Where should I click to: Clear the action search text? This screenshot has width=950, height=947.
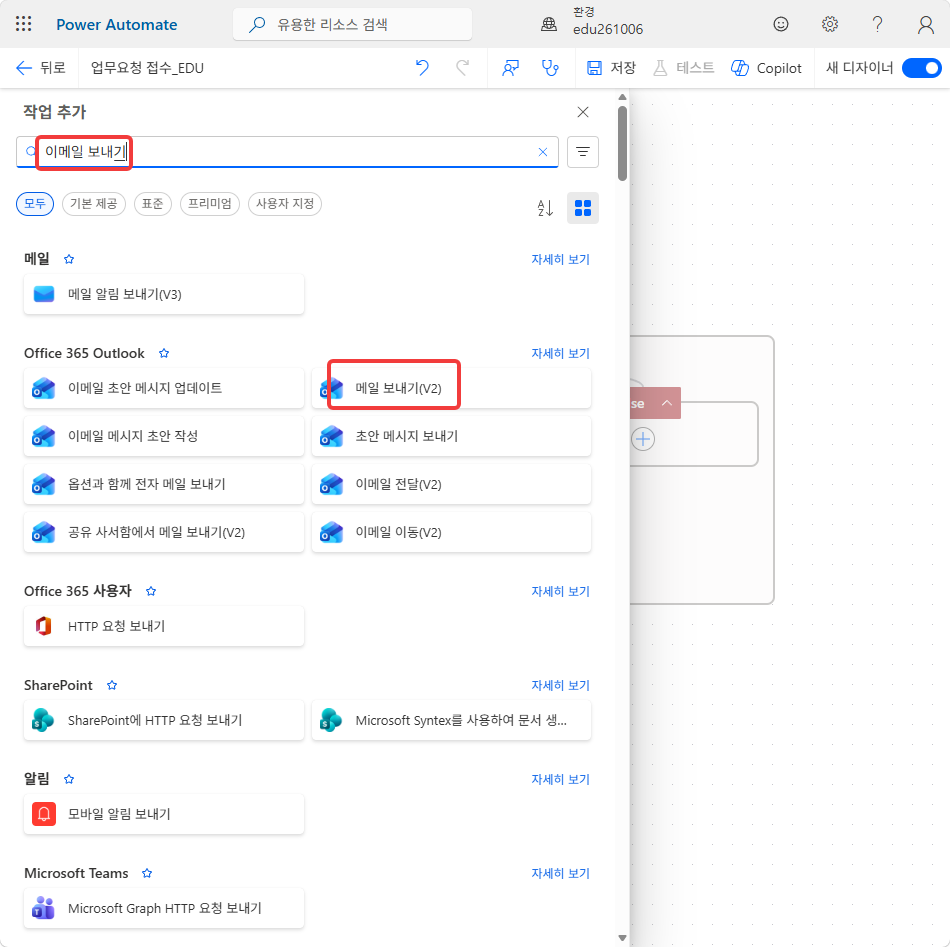[x=543, y=152]
